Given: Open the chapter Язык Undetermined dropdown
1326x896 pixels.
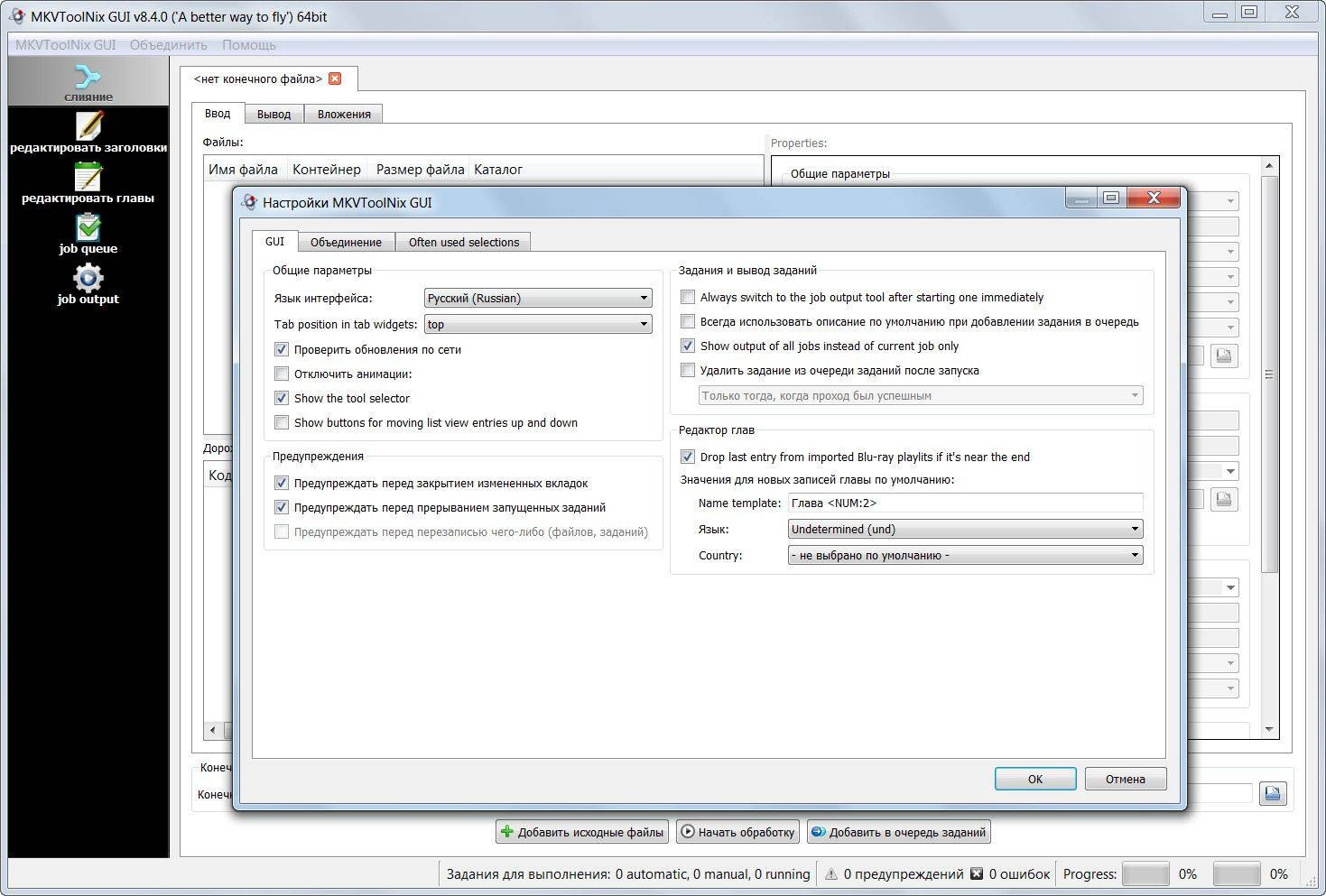Looking at the screenshot, I should (966, 529).
